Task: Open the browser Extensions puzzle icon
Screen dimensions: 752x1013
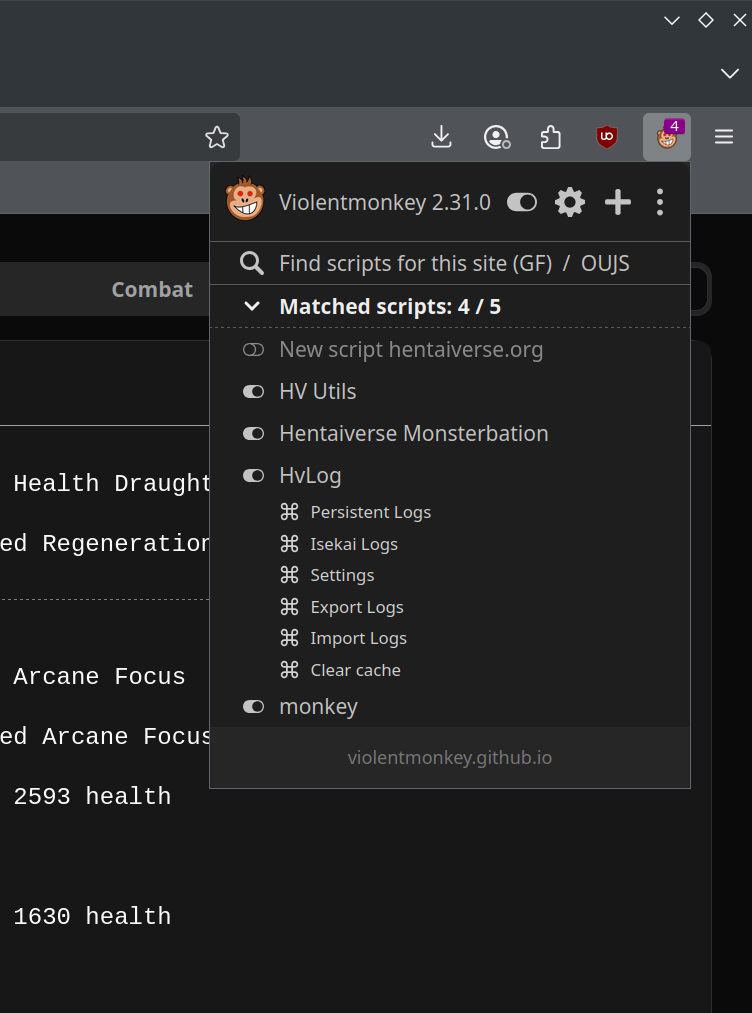Action: 550,137
